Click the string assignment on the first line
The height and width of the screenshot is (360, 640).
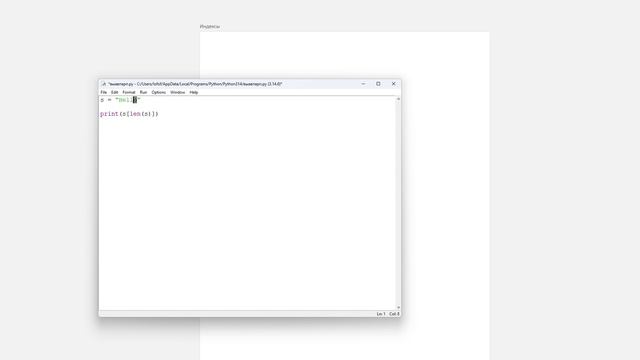[120, 100]
